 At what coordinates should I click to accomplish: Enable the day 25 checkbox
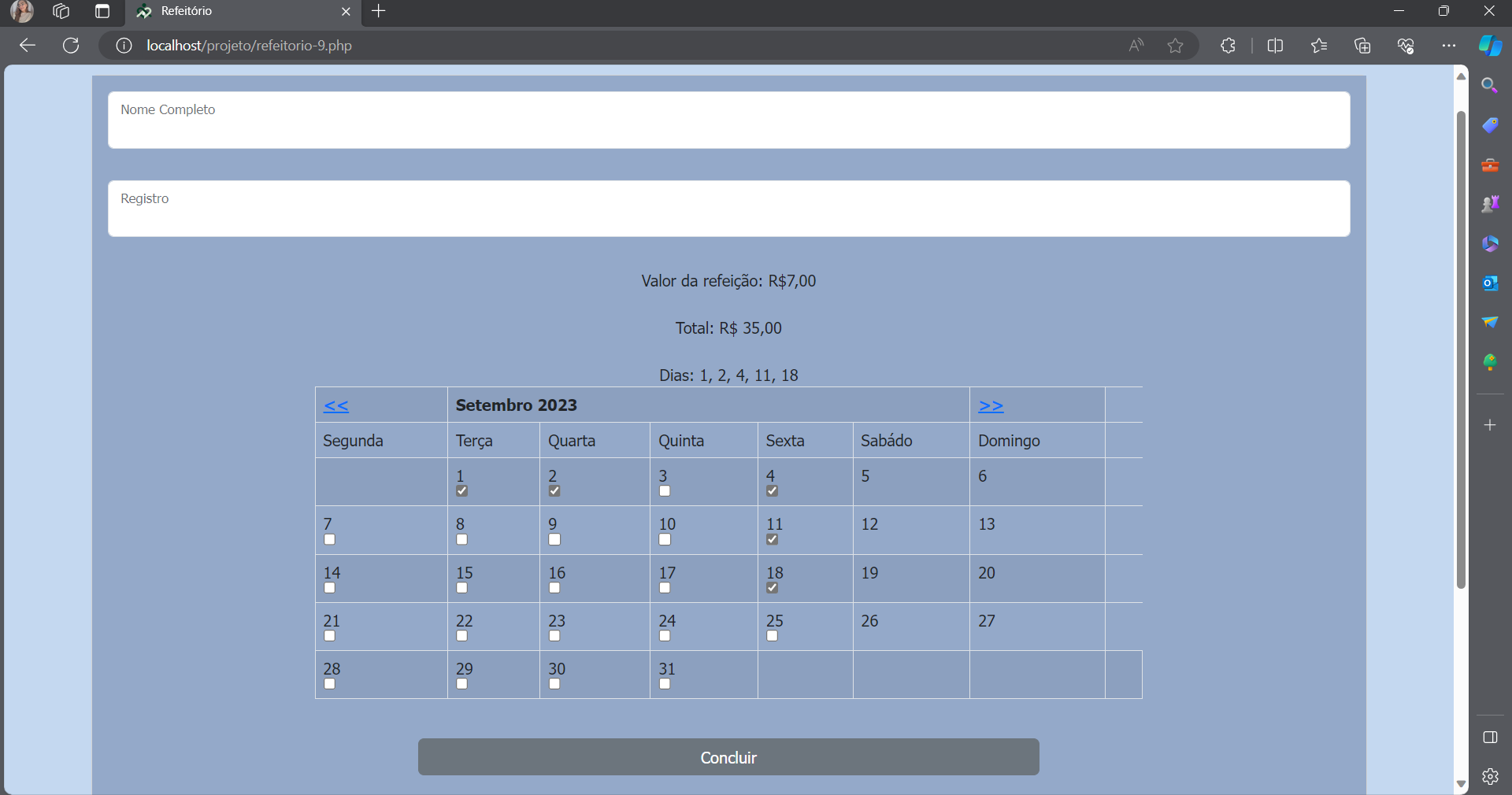[x=773, y=636]
